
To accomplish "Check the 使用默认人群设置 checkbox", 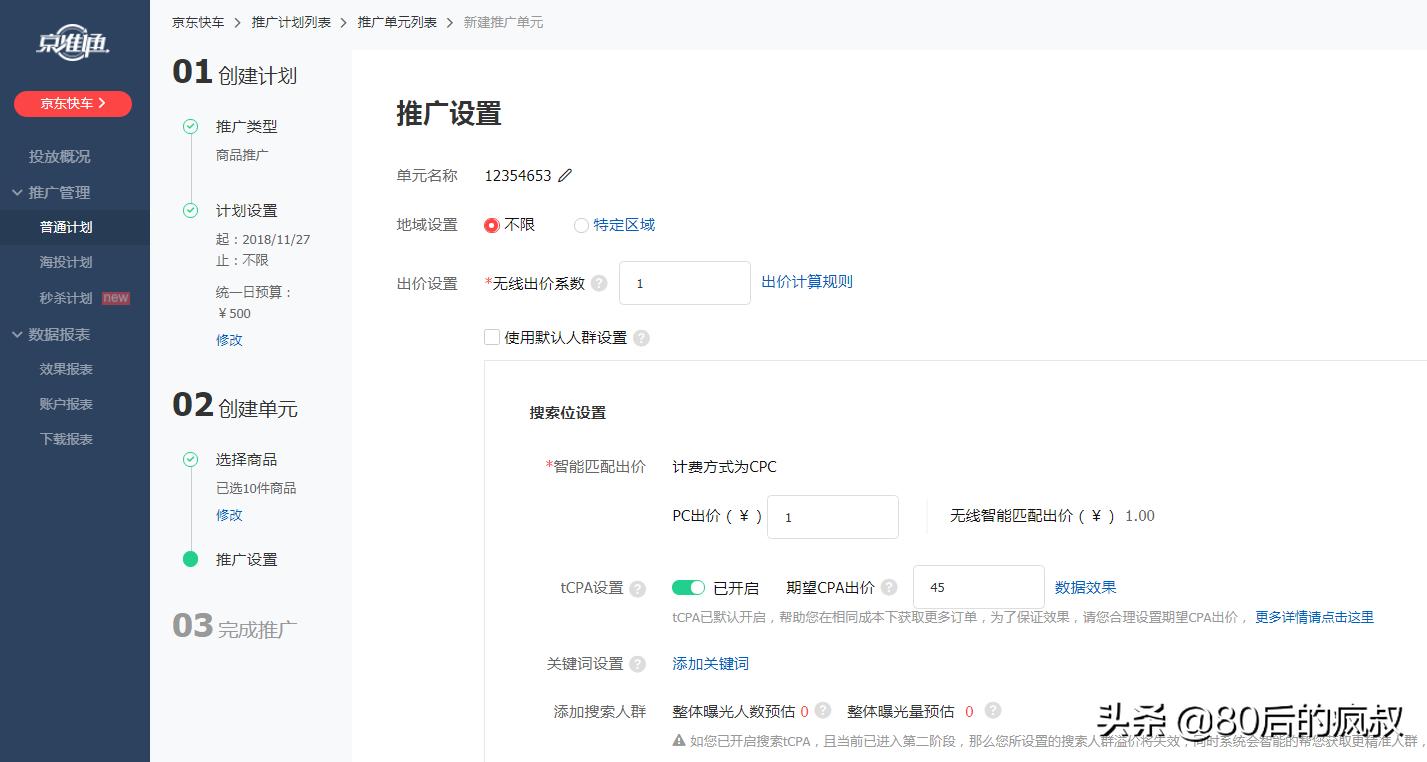I will (x=491, y=337).
